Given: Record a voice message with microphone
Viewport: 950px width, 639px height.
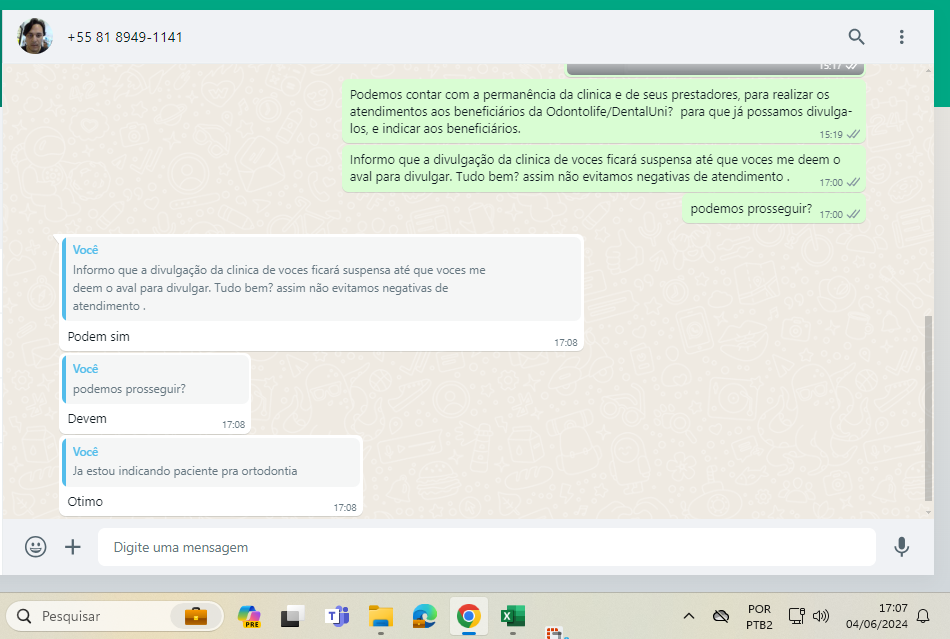Looking at the screenshot, I should click(902, 547).
